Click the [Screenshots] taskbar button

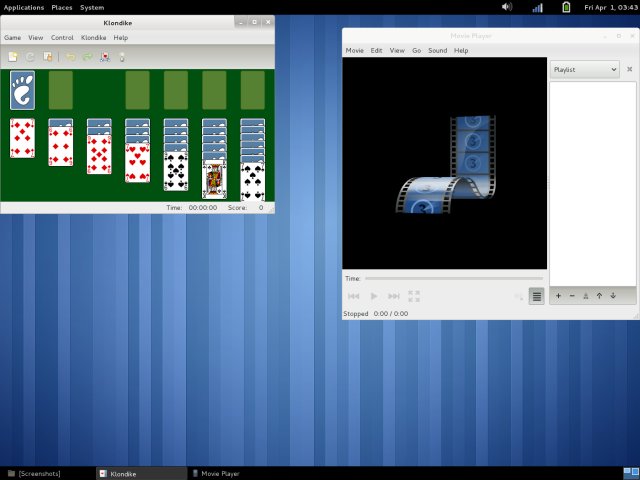[x=40, y=473]
